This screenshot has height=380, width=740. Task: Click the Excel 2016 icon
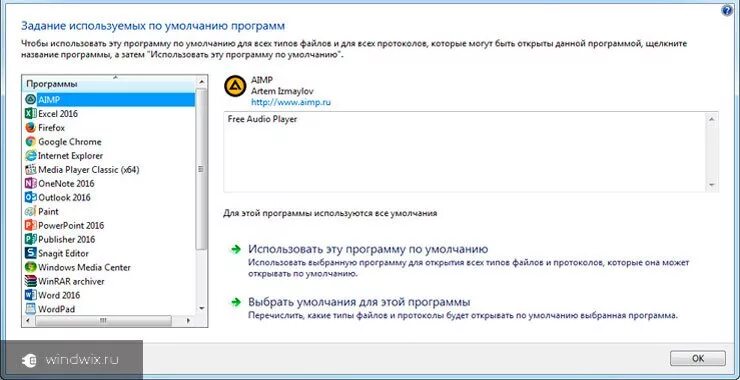pyautogui.click(x=31, y=114)
